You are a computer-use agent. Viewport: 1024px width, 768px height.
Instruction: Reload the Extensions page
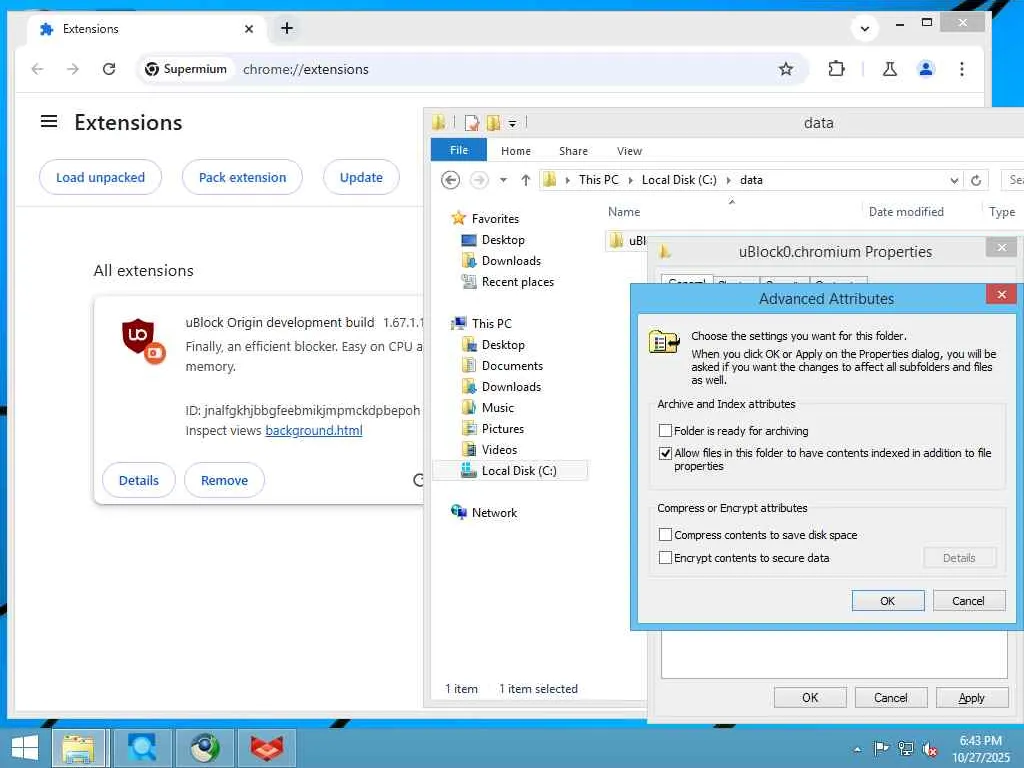click(109, 69)
